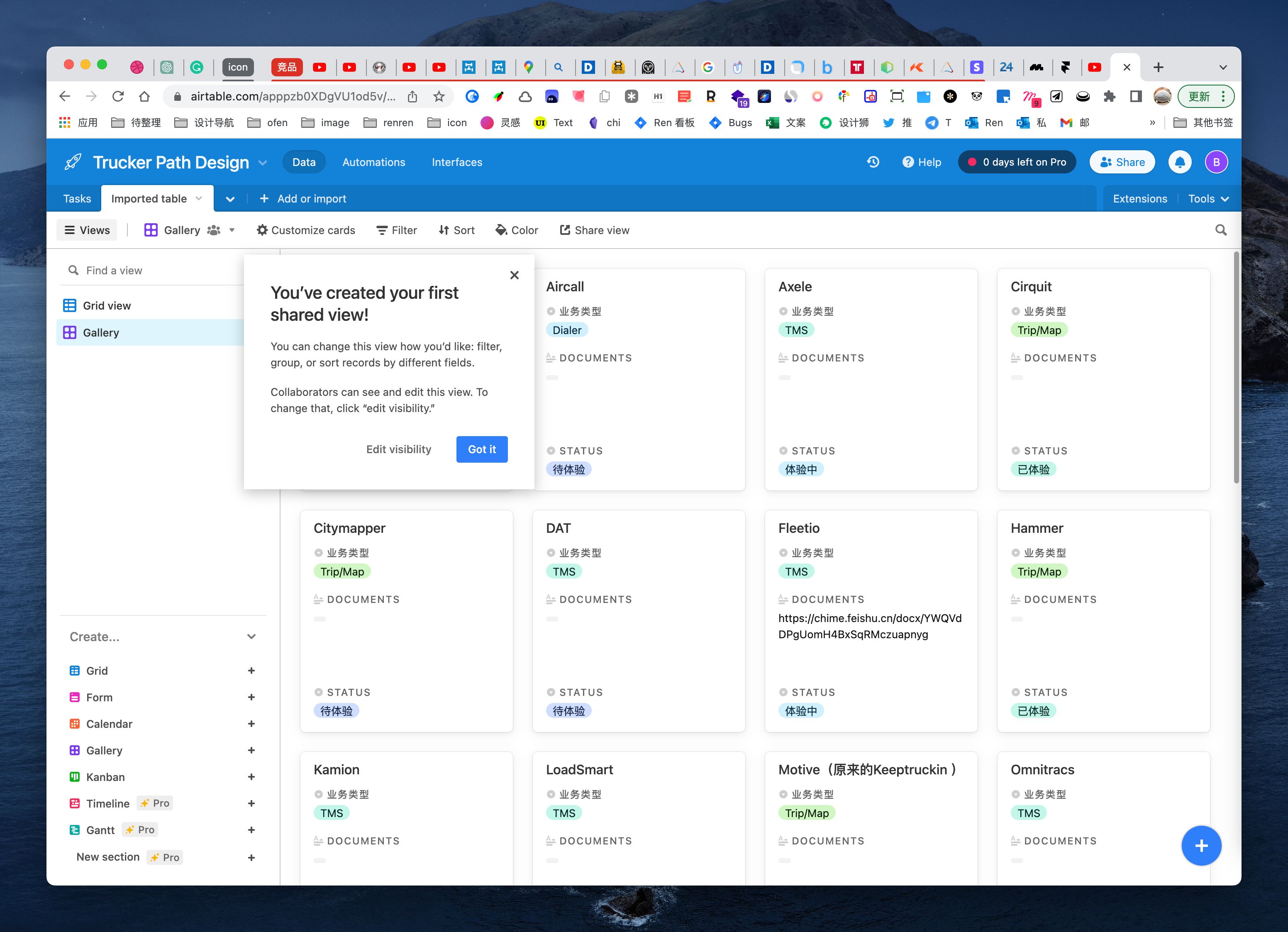This screenshot has width=1288, height=932.
Task: Add a new section plus
Action: point(251,858)
